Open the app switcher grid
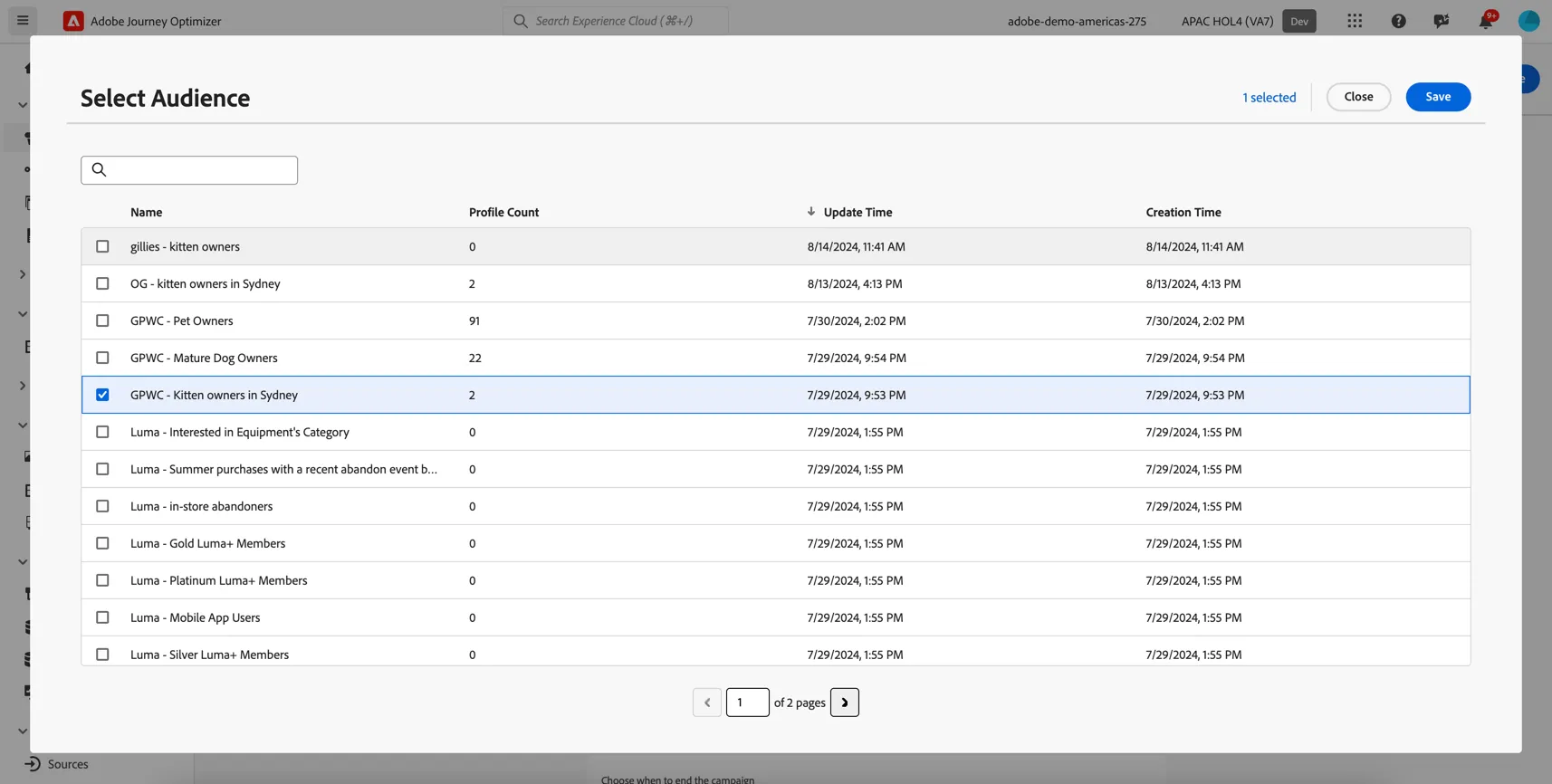 pyautogui.click(x=1355, y=21)
